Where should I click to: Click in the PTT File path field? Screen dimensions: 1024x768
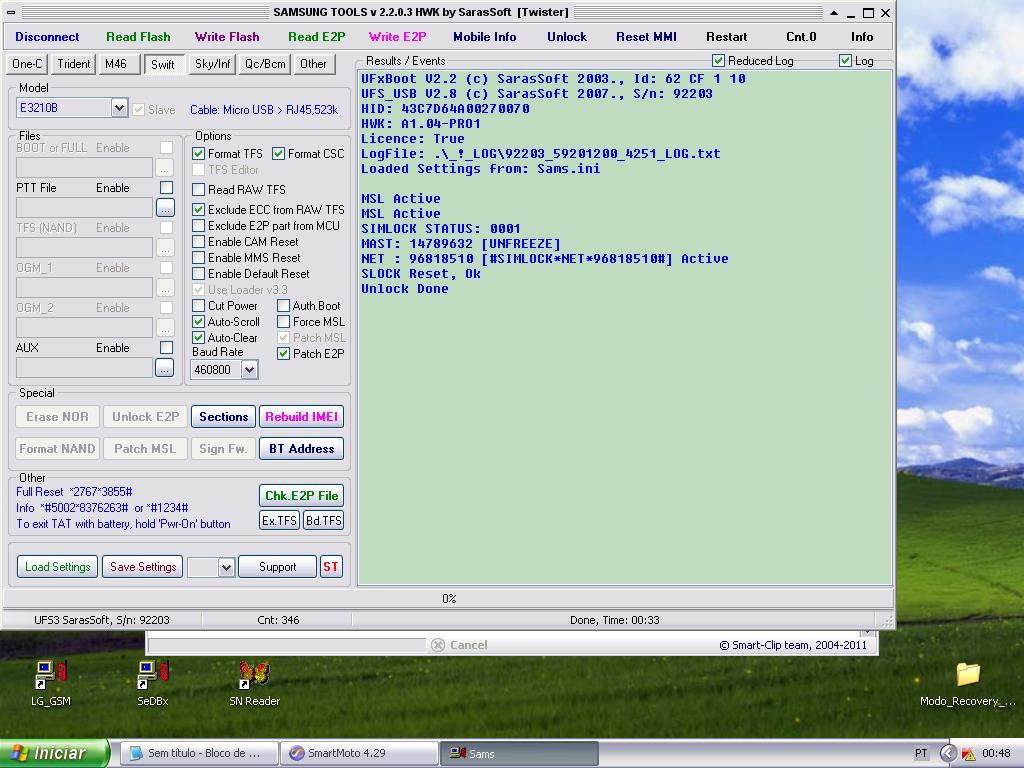(84, 208)
